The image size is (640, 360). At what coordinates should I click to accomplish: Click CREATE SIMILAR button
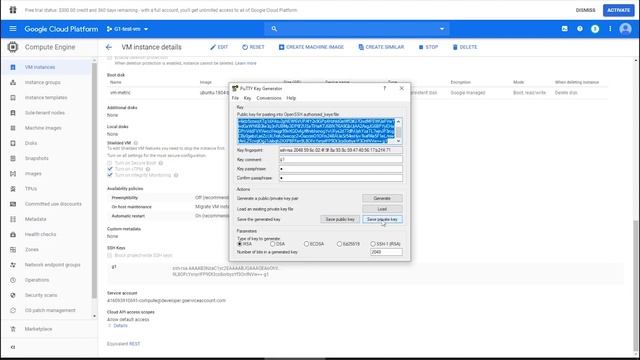(x=381, y=47)
